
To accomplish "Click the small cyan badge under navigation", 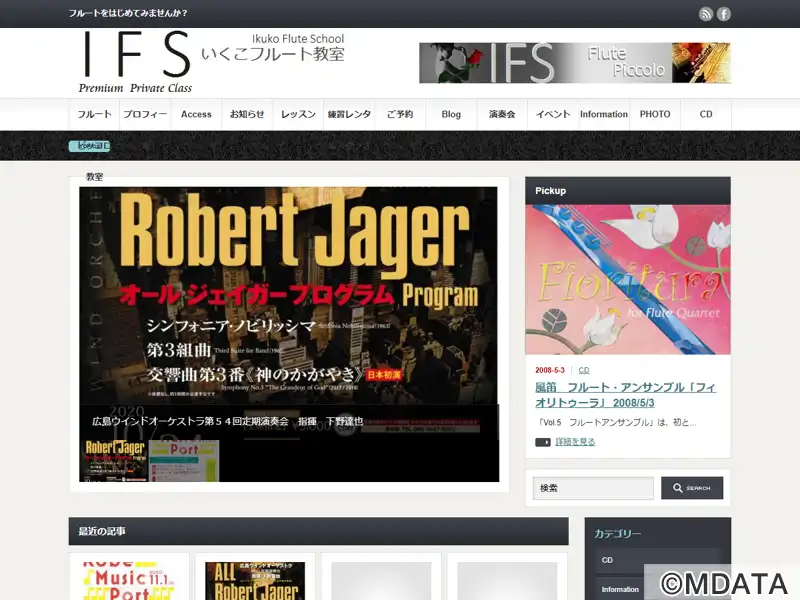I will point(89,146).
